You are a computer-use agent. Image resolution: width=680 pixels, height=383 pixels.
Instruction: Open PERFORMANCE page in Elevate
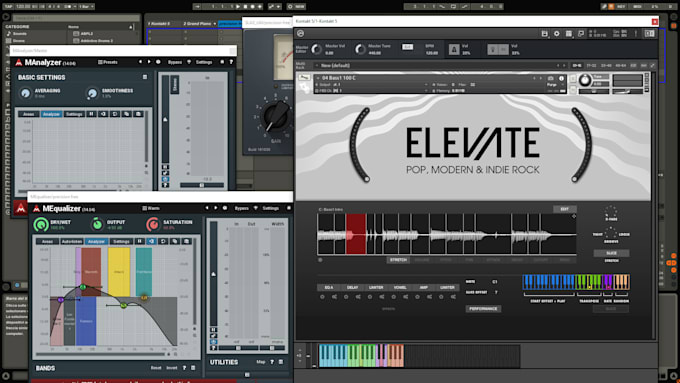pos(483,309)
